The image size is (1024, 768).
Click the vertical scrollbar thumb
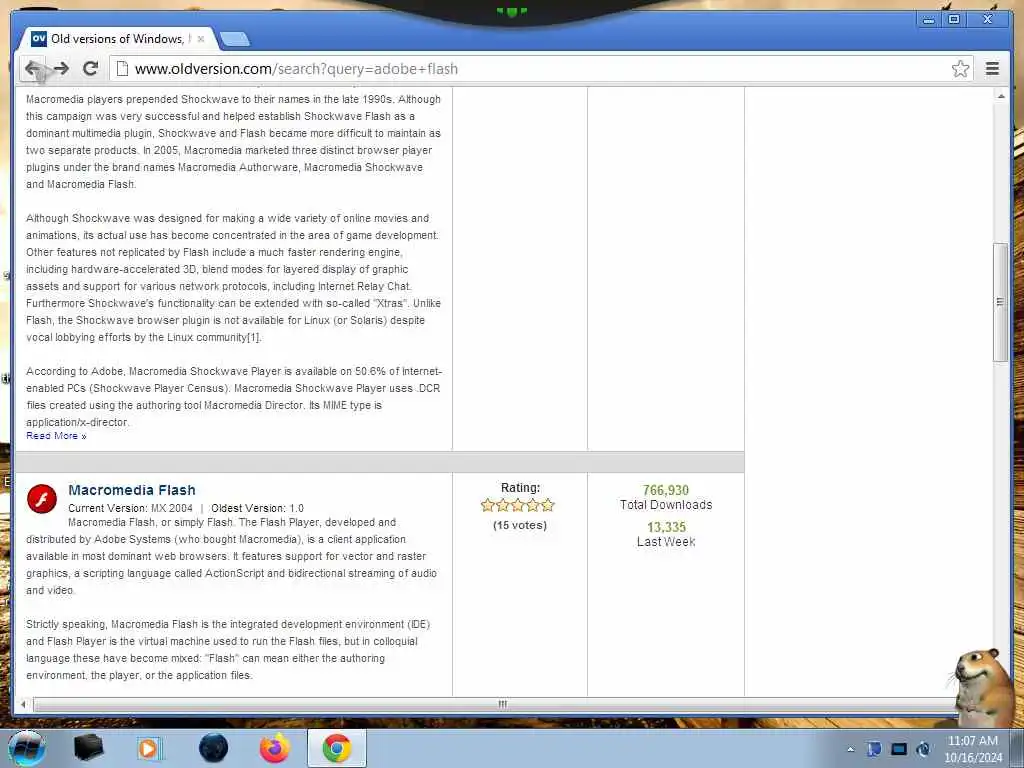point(1000,302)
